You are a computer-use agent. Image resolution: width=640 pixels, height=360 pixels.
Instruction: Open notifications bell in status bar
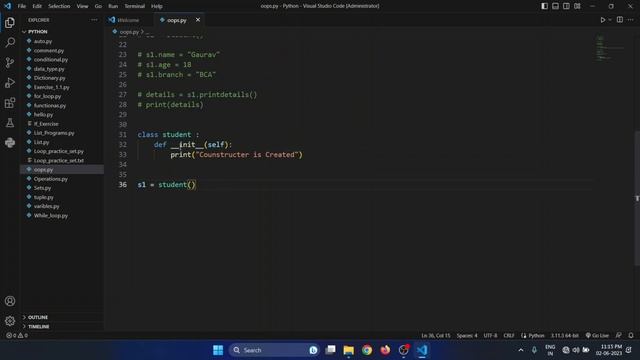point(631,336)
